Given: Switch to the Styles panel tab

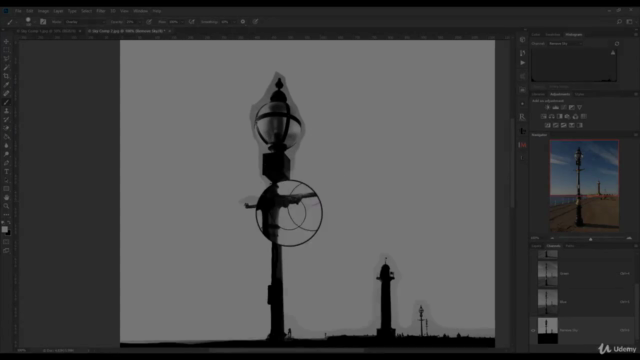Looking at the screenshot, I should click(x=579, y=94).
